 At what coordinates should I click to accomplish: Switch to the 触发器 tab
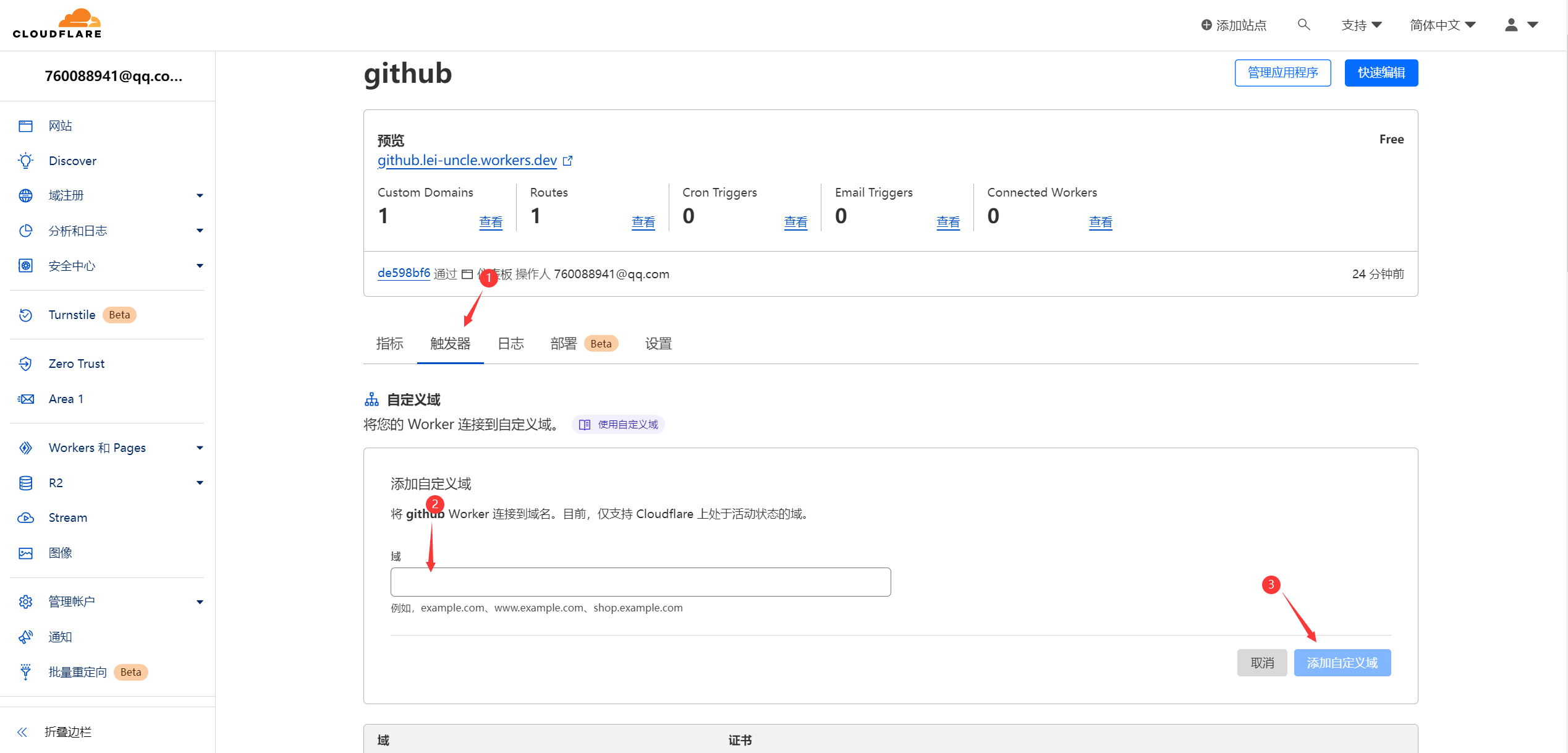[451, 344]
